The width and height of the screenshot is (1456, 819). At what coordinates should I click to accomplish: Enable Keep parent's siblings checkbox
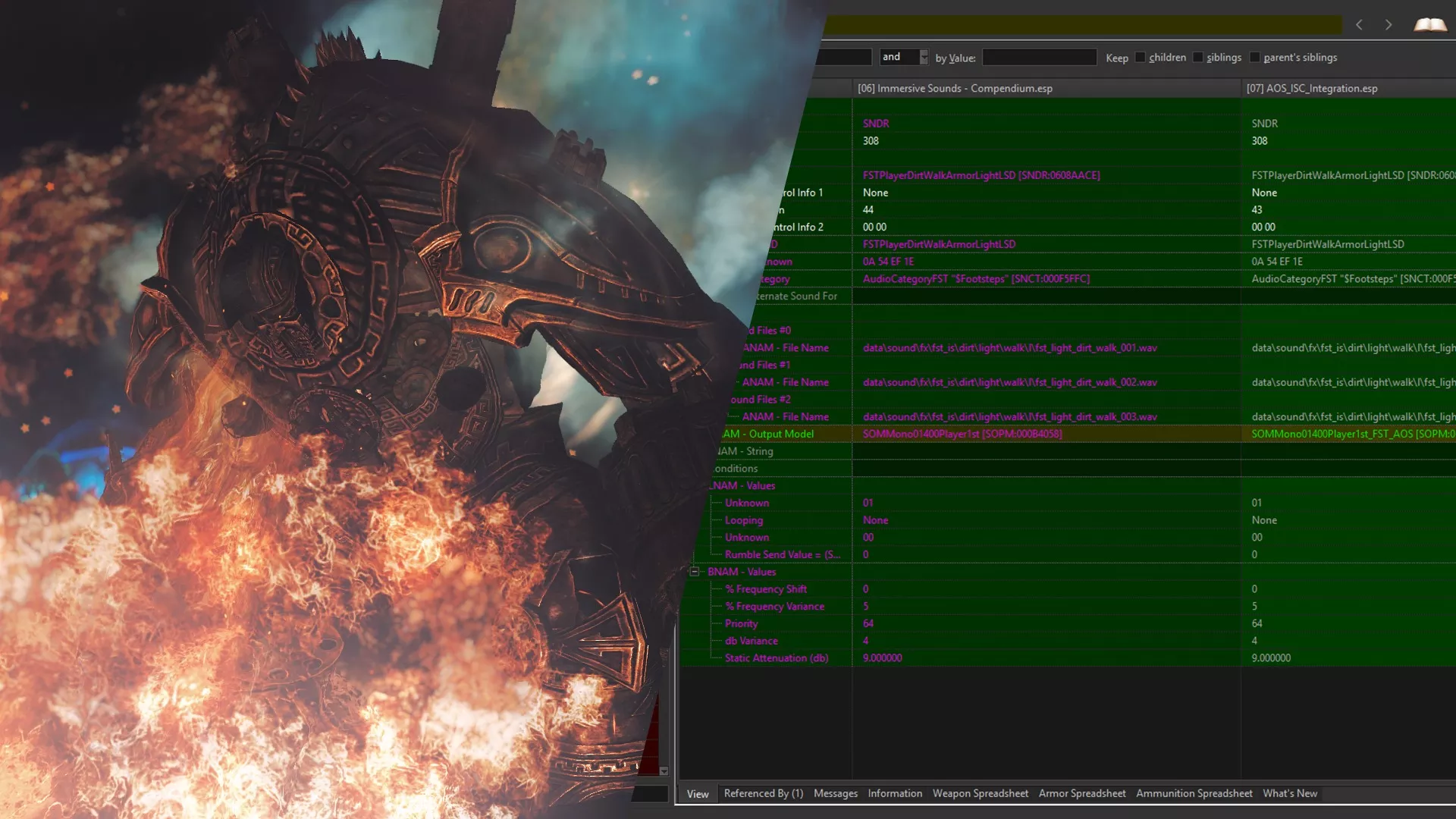point(1254,58)
